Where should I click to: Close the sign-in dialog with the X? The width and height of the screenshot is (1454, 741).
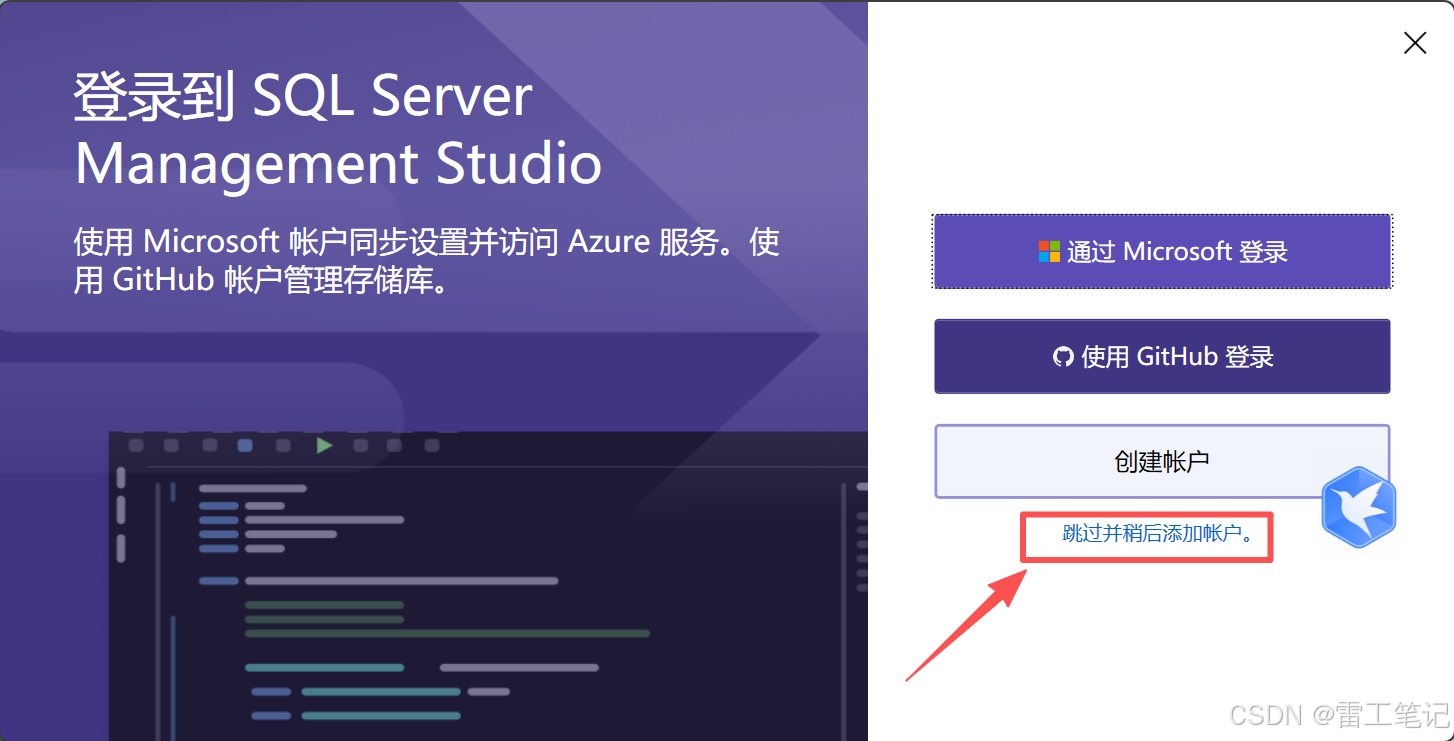coord(1415,42)
